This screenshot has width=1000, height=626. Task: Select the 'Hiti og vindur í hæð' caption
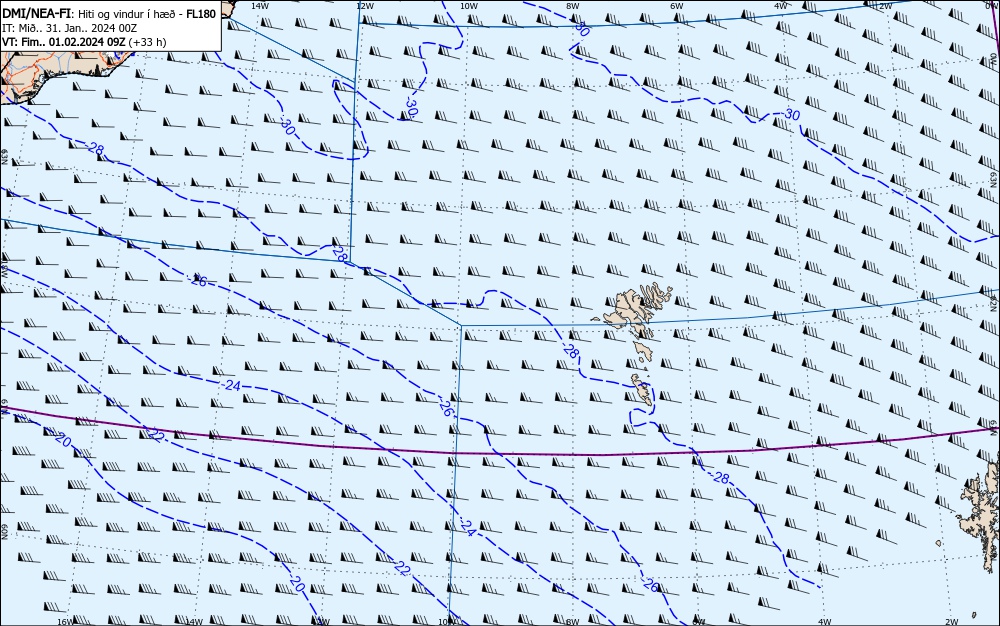click(x=127, y=14)
